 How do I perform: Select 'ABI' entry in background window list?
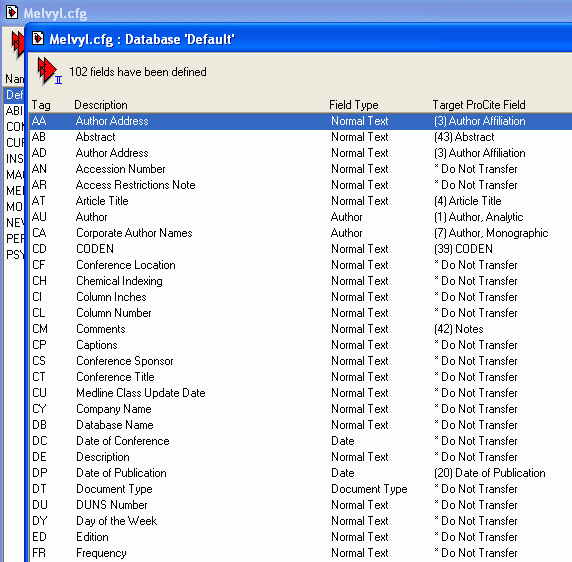[14, 111]
